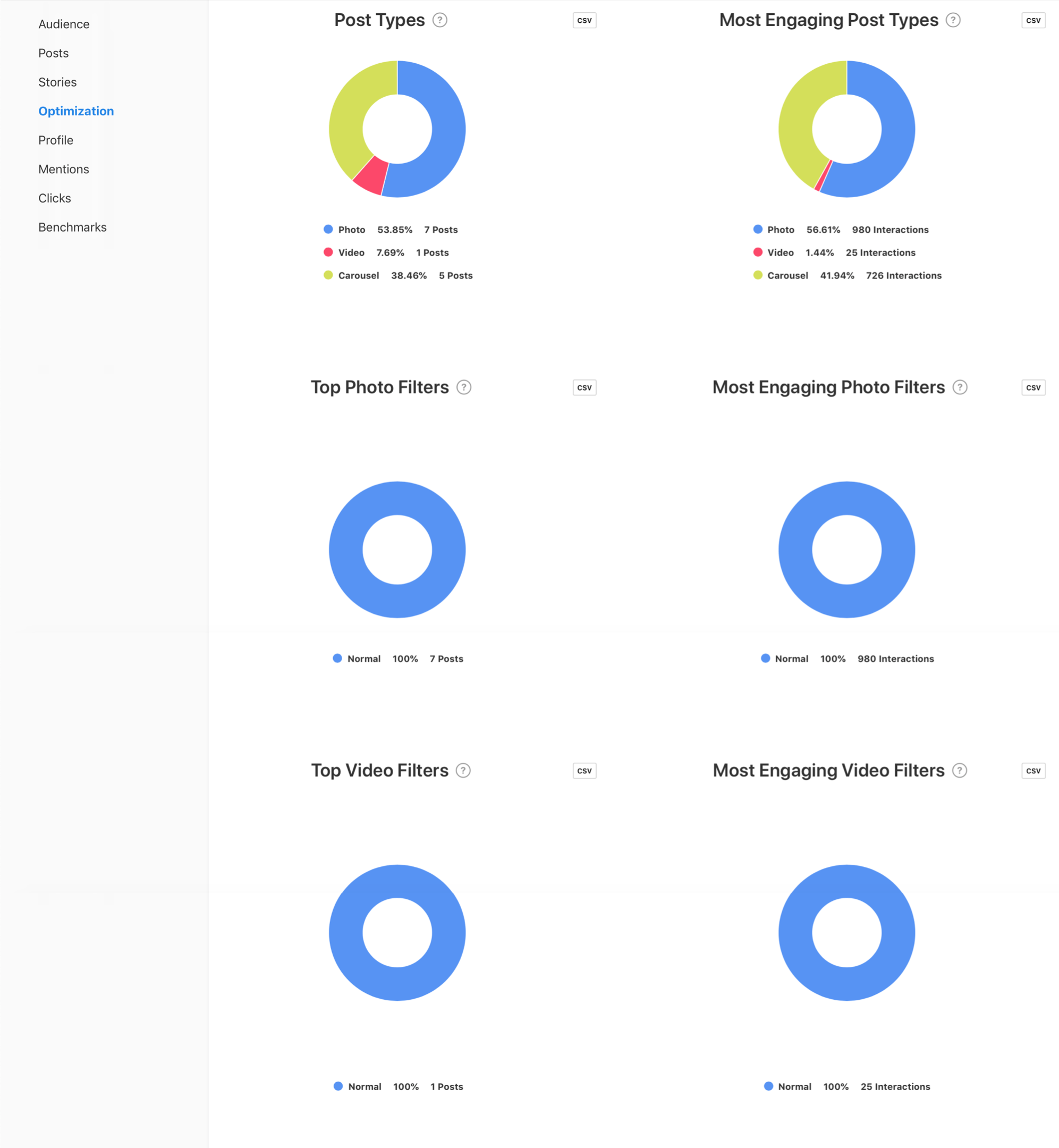The image size is (1059, 1148).
Task: Navigate to the Benchmarks section
Action: point(73,226)
